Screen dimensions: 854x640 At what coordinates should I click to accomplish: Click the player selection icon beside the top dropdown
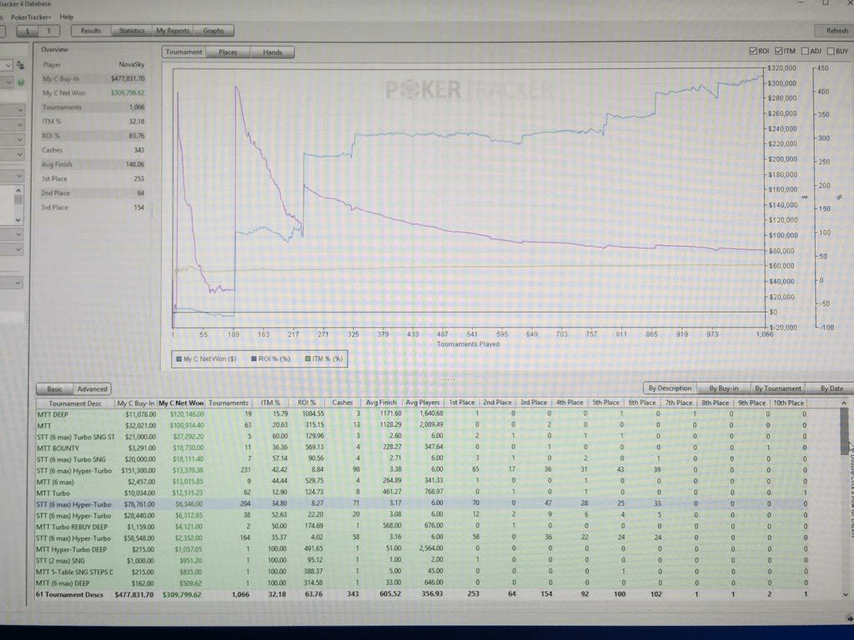click(20, 65)
